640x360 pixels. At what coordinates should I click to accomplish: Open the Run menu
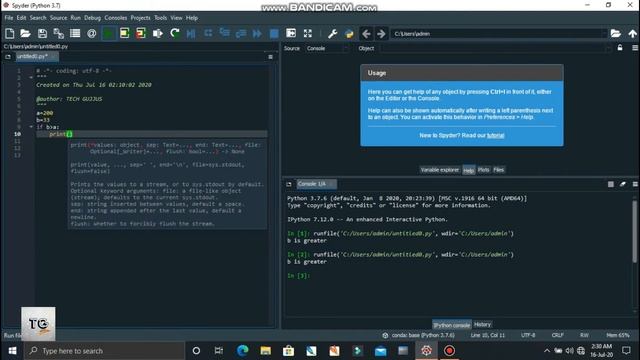76,18
